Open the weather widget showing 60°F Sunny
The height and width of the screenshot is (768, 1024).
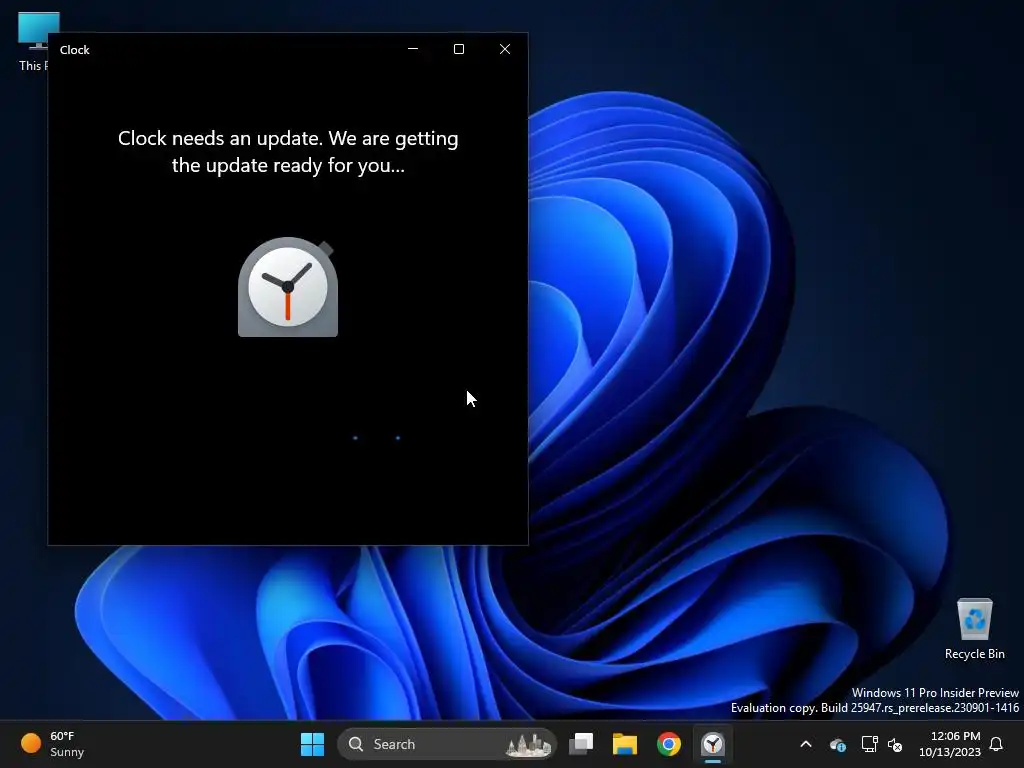(53, 744)
